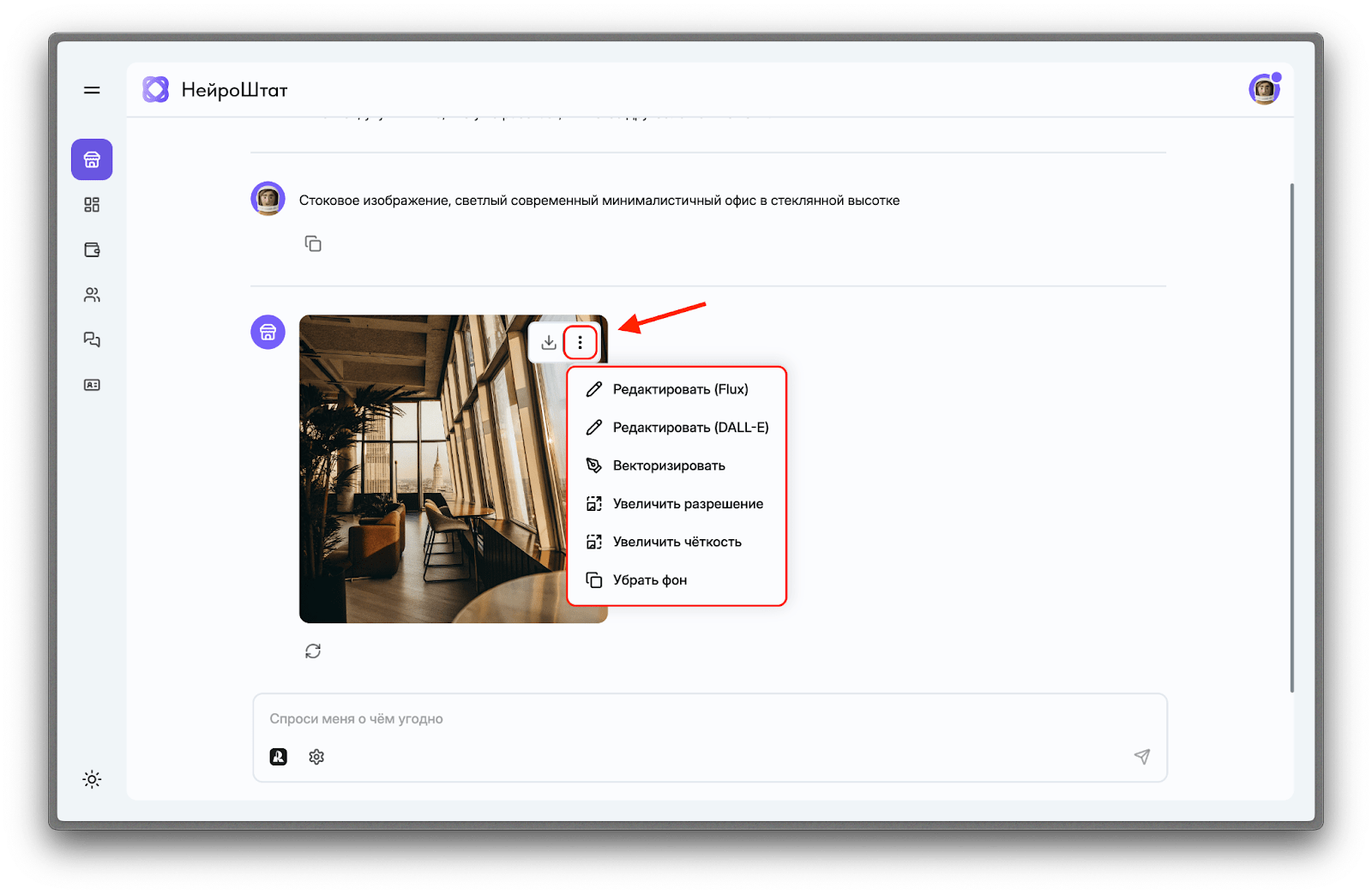Choose Редактировать (DALL-E) from menu
Image resolution: width=1372 pixels, height=894 pixels.
(x=677, y=427)
